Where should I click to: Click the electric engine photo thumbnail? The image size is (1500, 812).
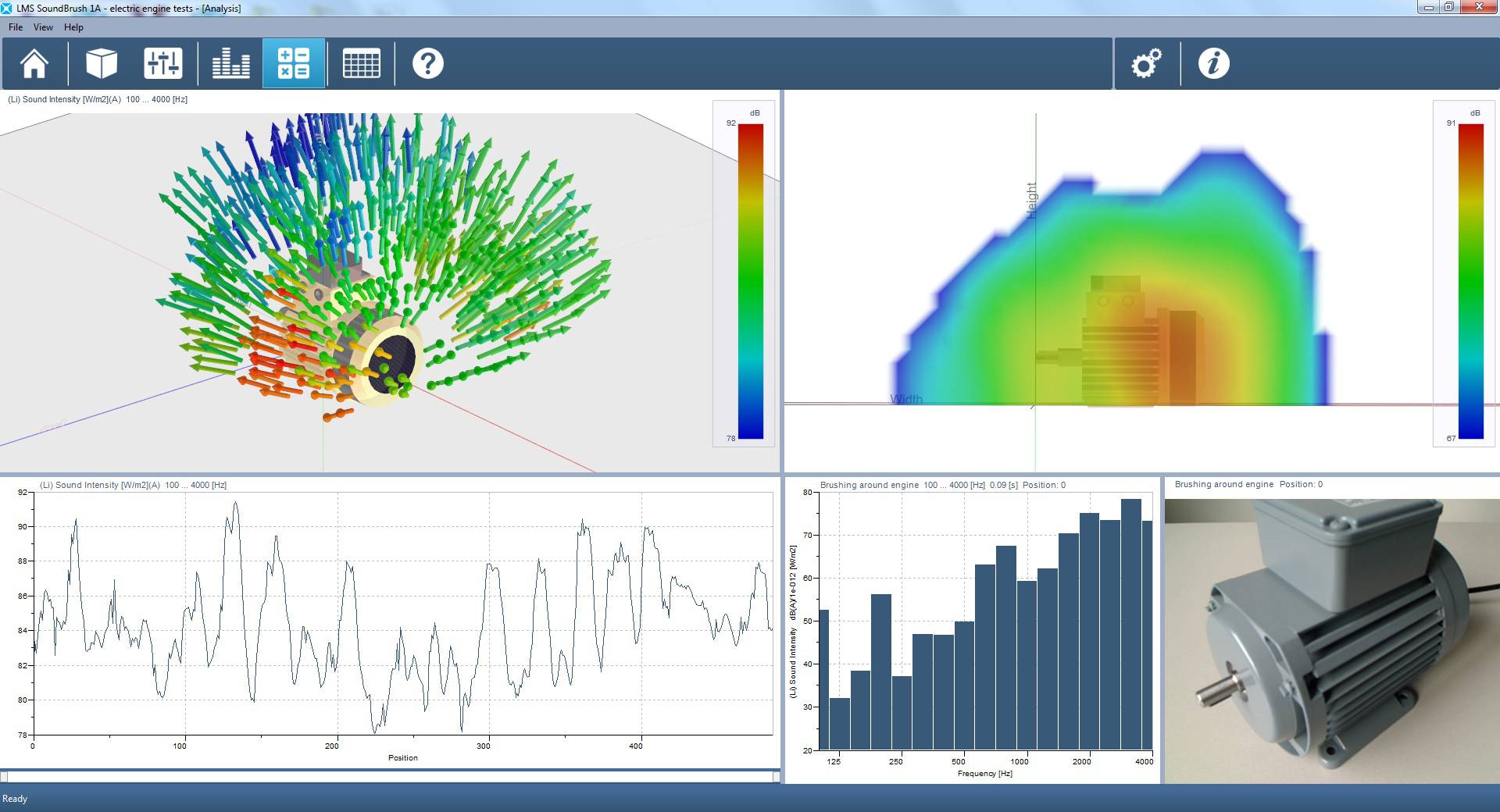click(x=1332, y=641)
